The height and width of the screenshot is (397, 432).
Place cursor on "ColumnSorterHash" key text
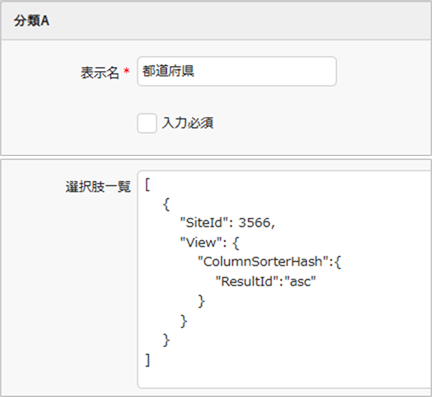click(263, 262)
